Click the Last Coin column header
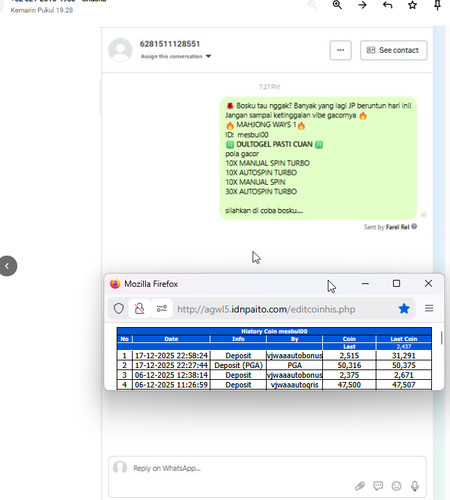This screenshot has width=450, height=500. (404, 339)
